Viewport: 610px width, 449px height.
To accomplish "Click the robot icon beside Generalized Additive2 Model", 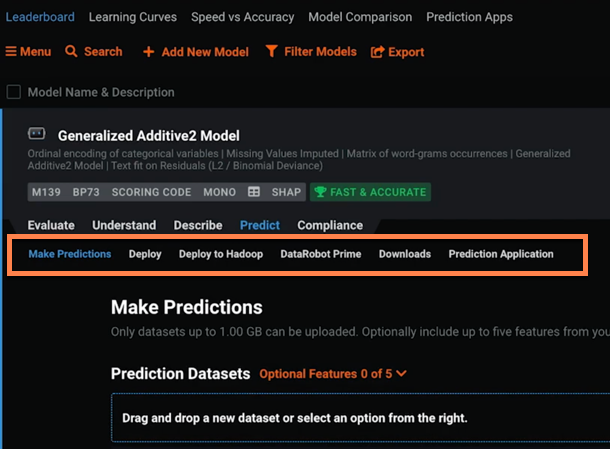I will tap(37, 134).
